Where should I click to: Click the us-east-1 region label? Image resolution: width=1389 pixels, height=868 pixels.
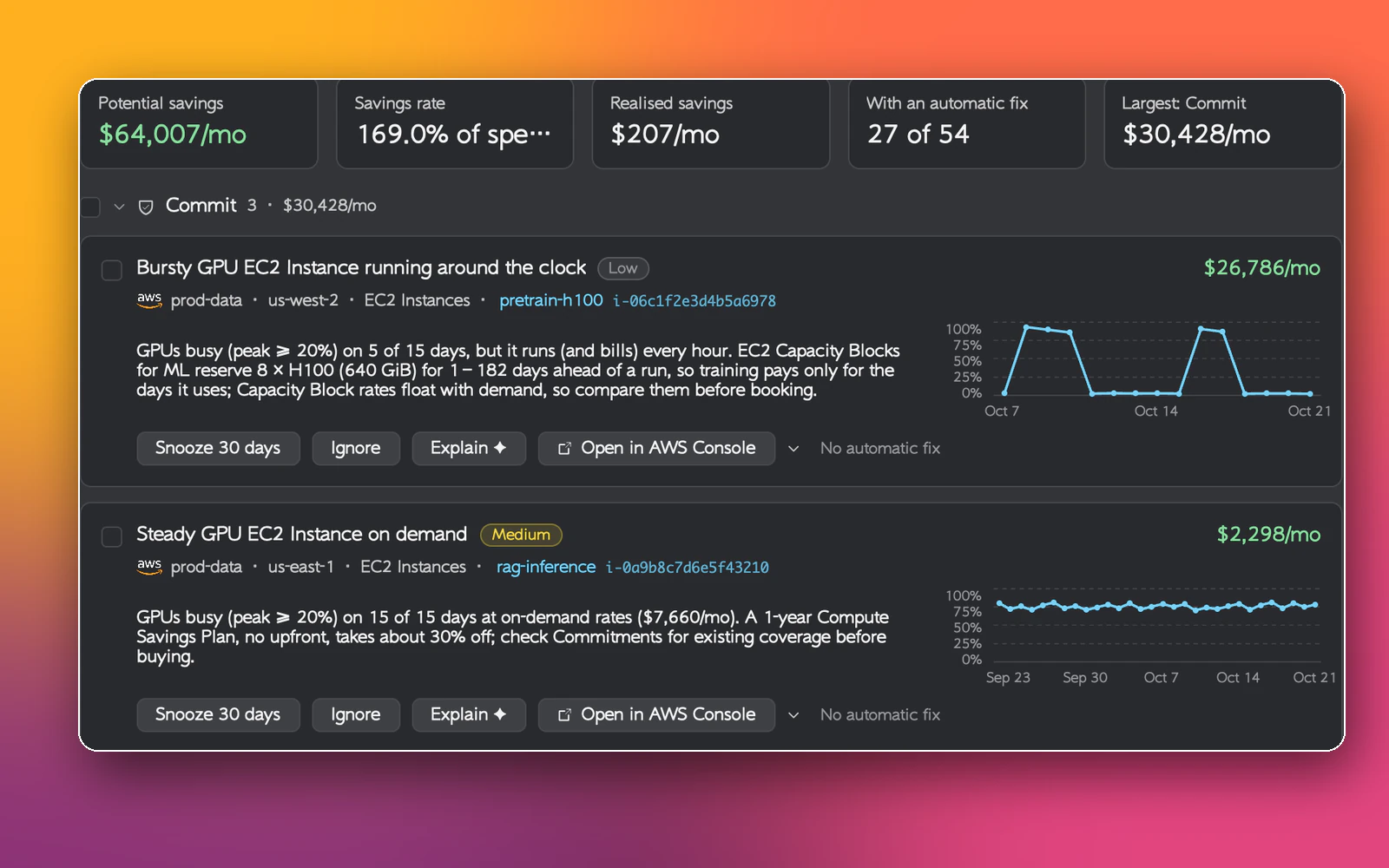[301, 567]
